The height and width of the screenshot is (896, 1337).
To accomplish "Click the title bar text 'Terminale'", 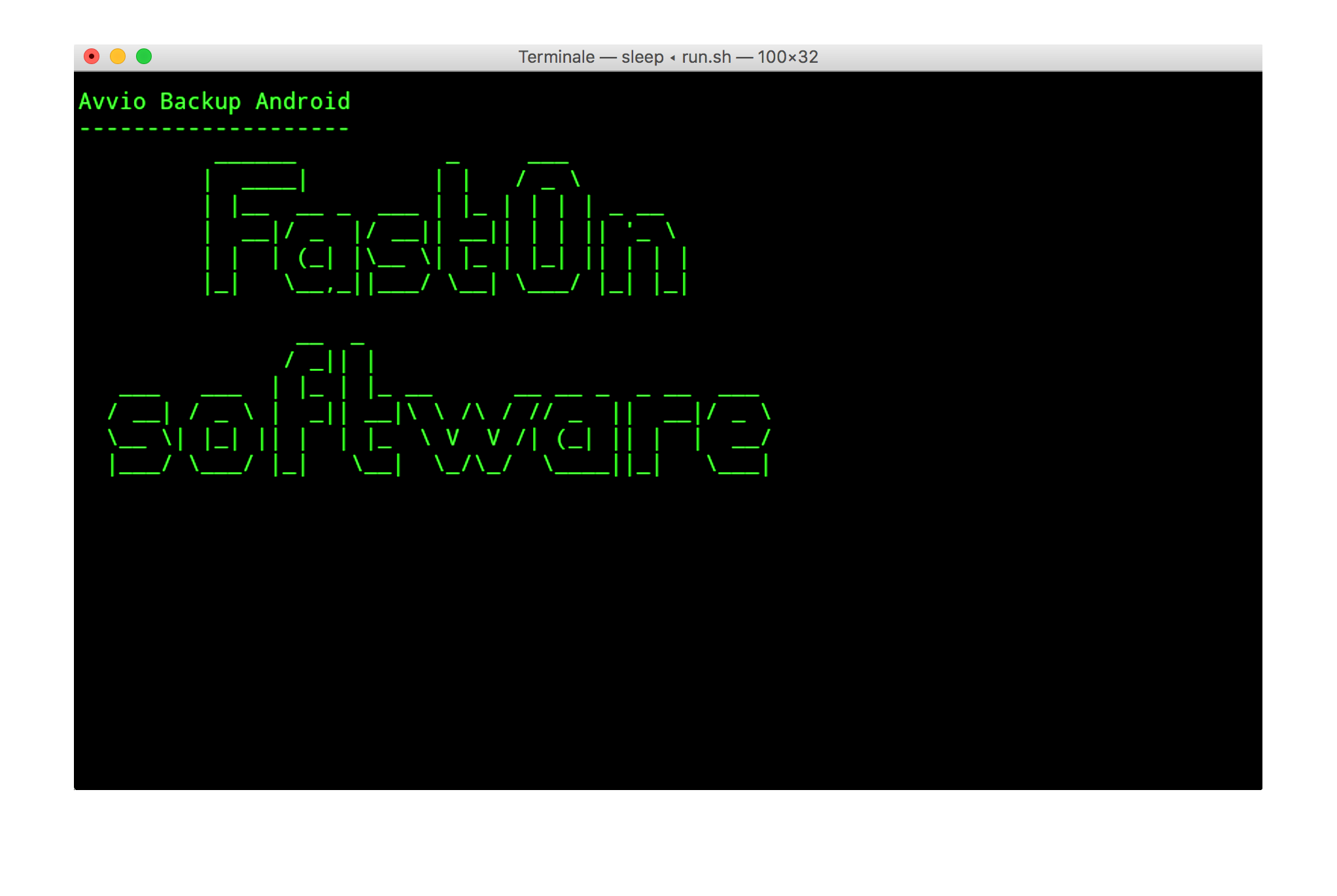I will [x=556, y=57].
